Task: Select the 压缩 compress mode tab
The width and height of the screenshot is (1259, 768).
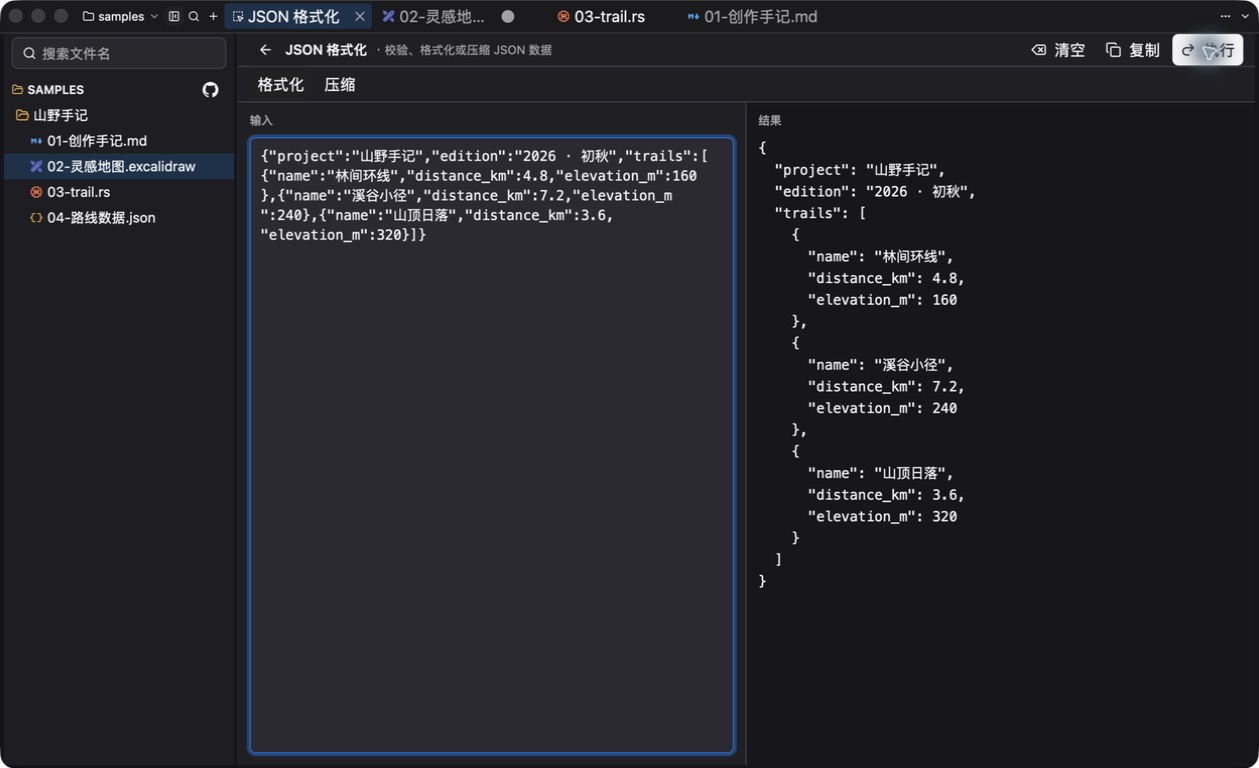Action: pos(340,85)
